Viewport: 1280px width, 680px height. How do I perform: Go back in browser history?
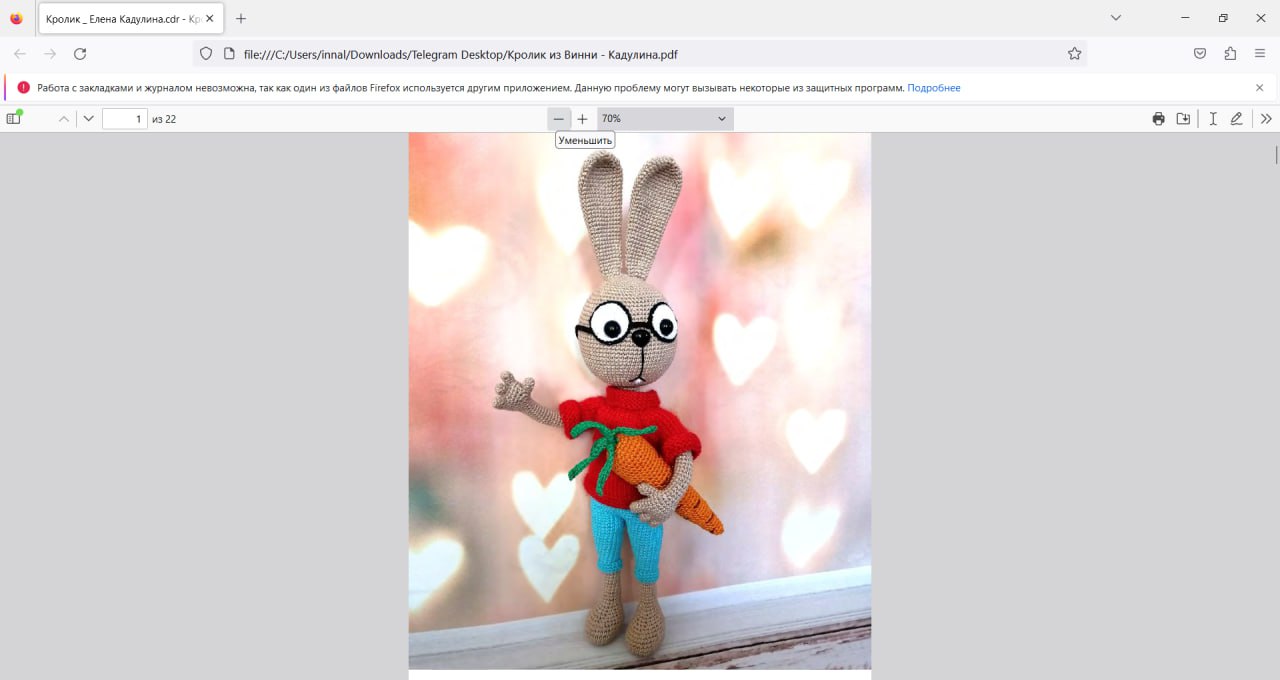[20, 54]
